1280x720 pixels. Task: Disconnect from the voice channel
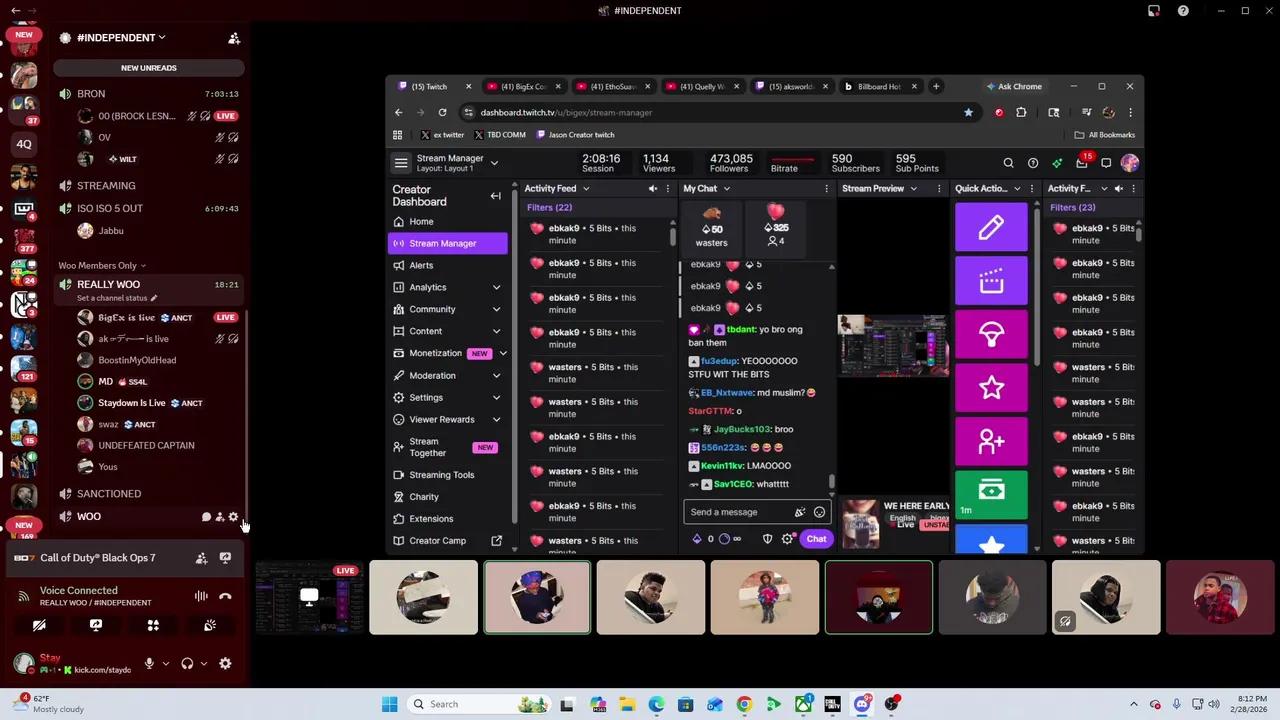tap(225, 596)
